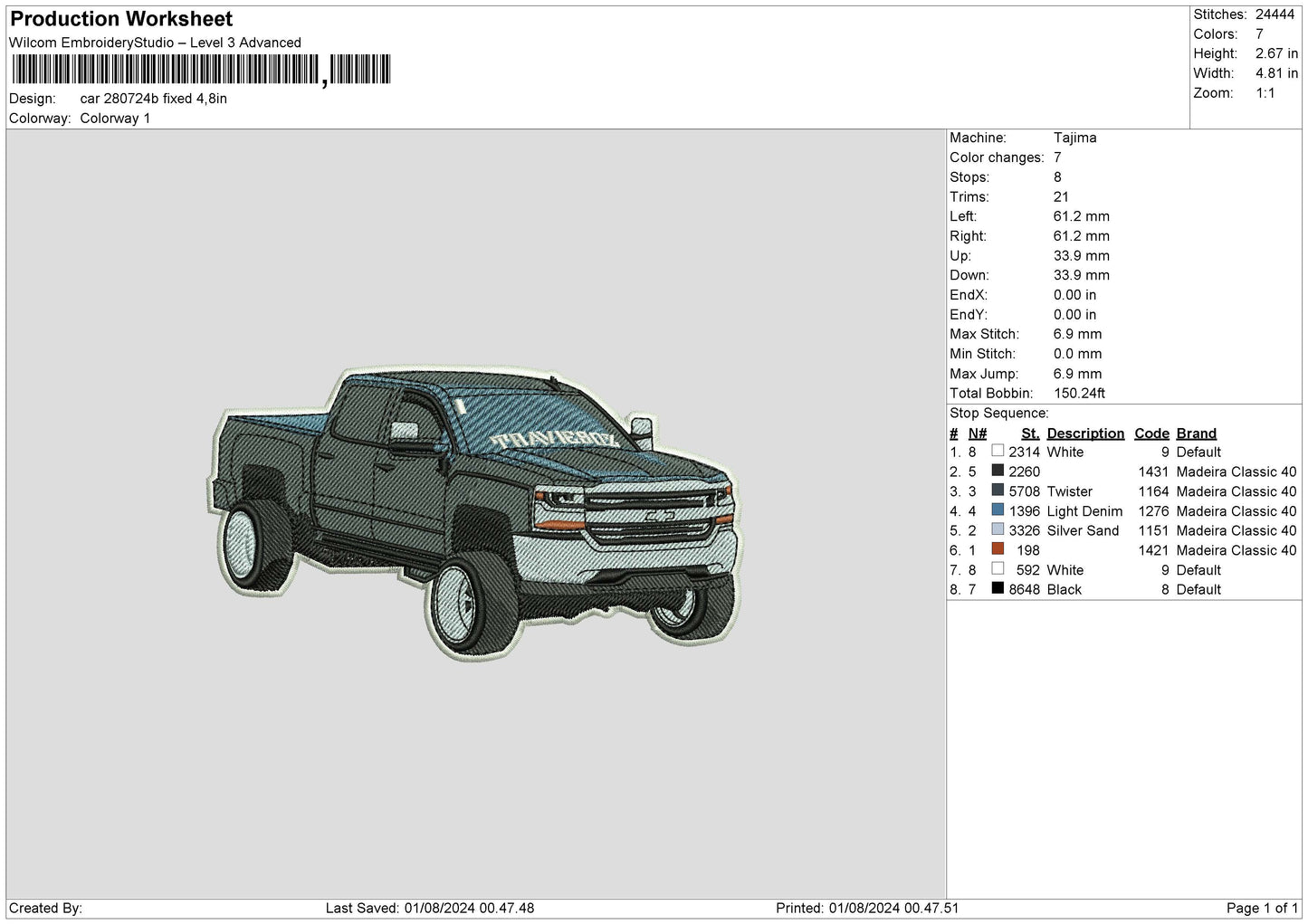1308x924 pixels.
Task: Click stitch count 2260 in stop 2
Action: click(x=1024, y=472)
